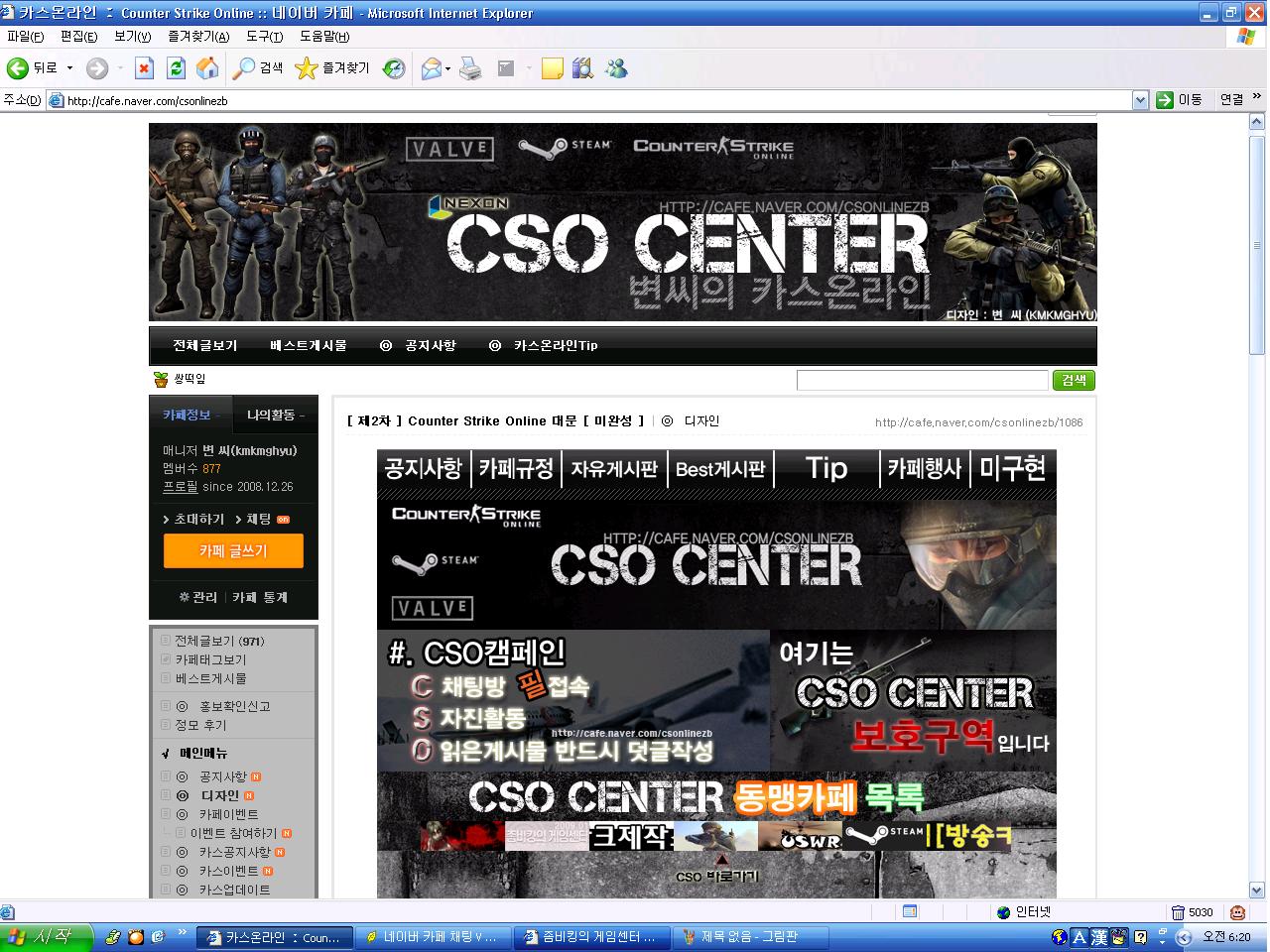Click the plant icon next to 쌍떡잎
1270x952 pixels.
161,380
